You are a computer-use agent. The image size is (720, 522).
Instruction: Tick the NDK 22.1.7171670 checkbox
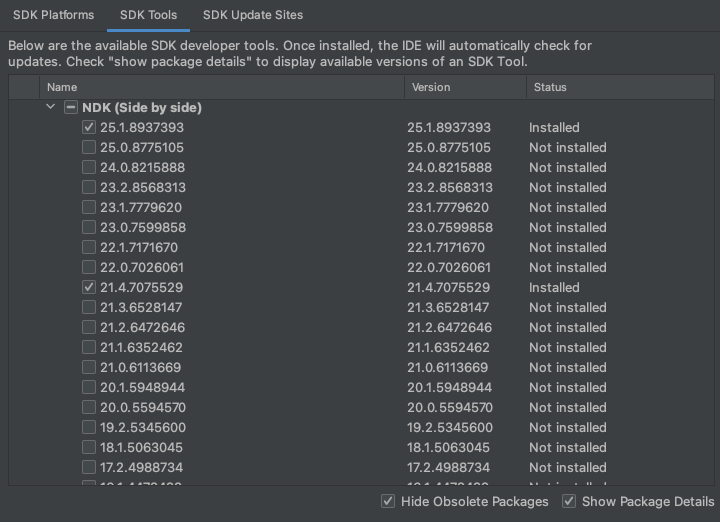90,247
